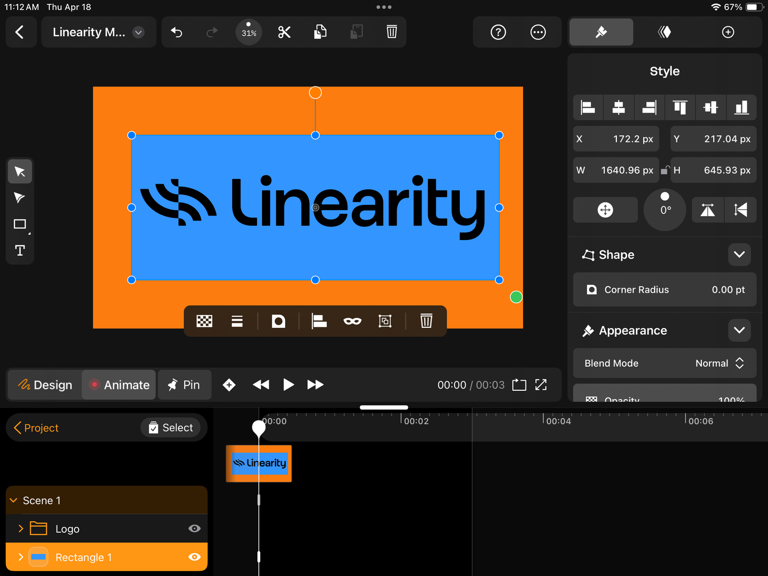Open the Blend Mode Normal dropdown

665,363
